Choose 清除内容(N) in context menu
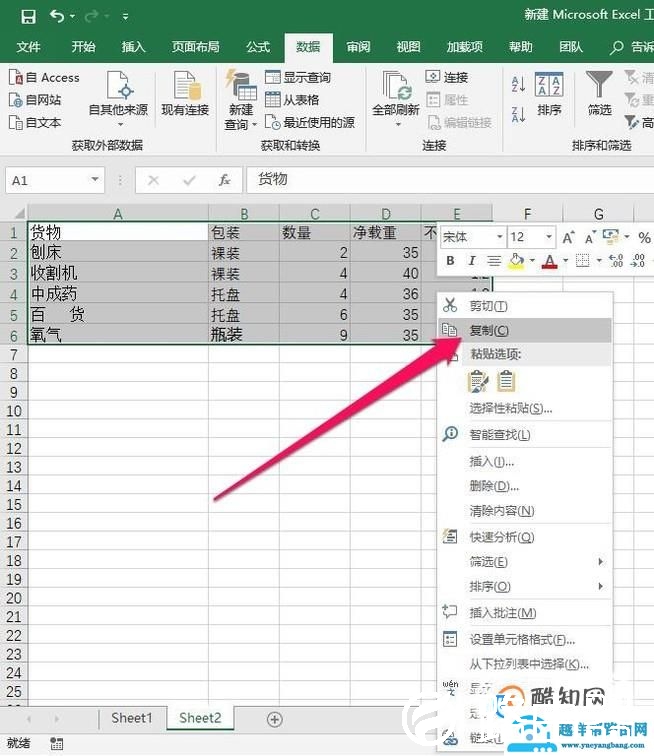 pyautogui.click(x=525, y=511)
